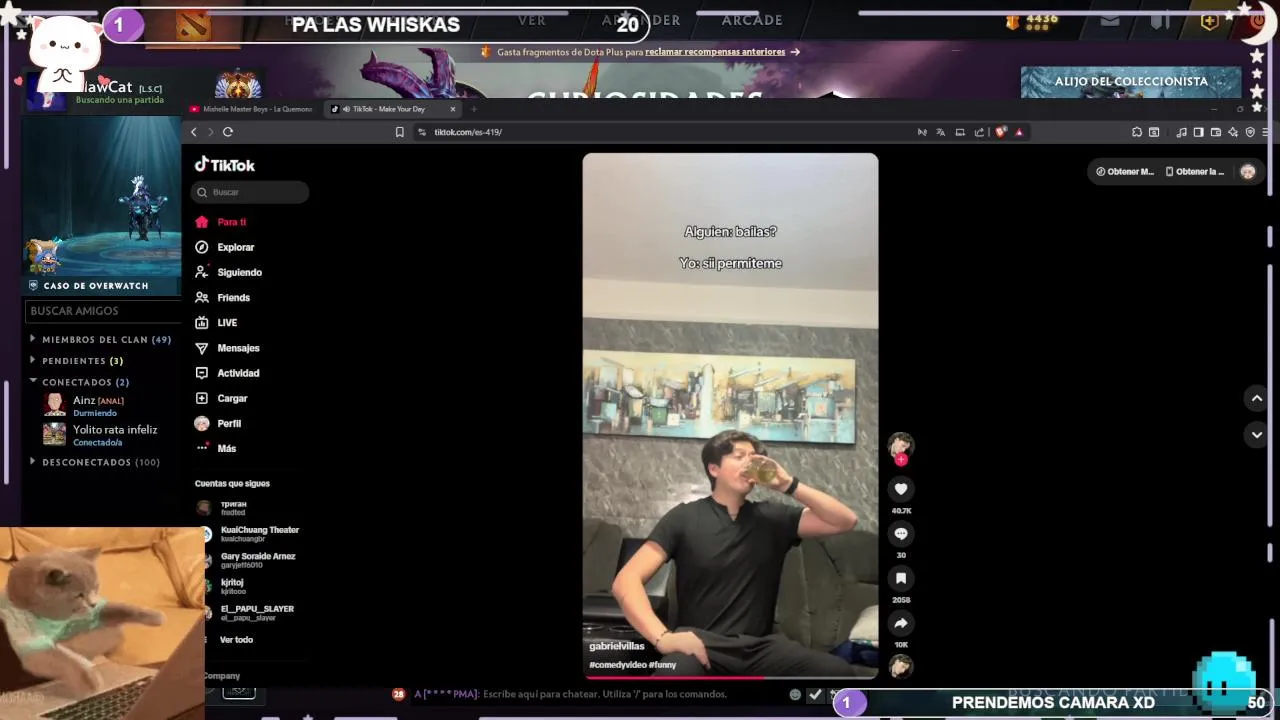
Task: Open Gary Soraide Arnez followed account
Action: (247, 560)
